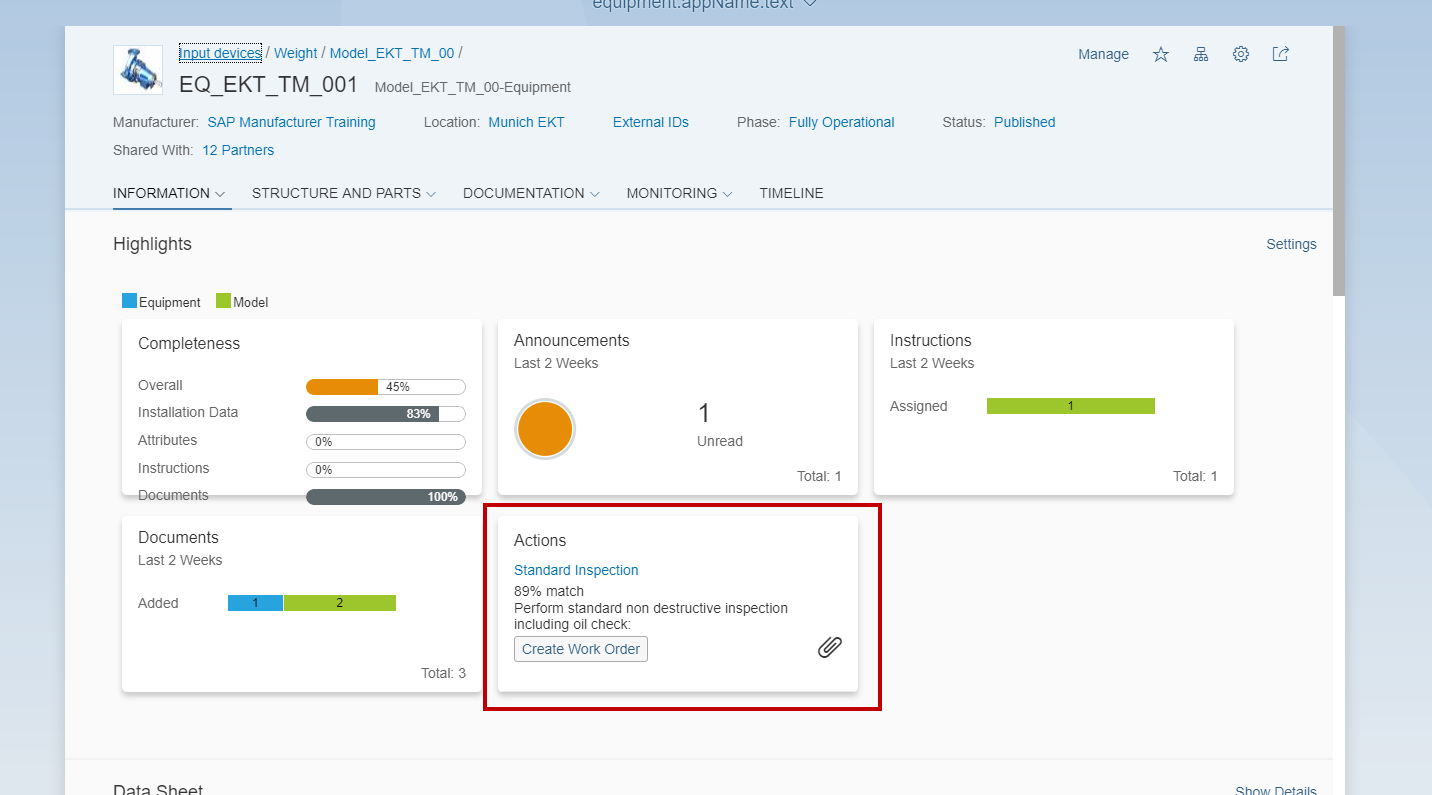This screenshot has width=1432, height=795.
Task: Expand the DOCUMENTATION tab chevron
Action: (595, 194)
